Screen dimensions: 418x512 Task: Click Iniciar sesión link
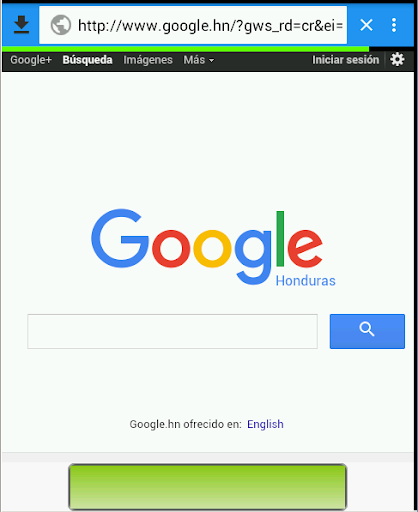click(345, 60)
